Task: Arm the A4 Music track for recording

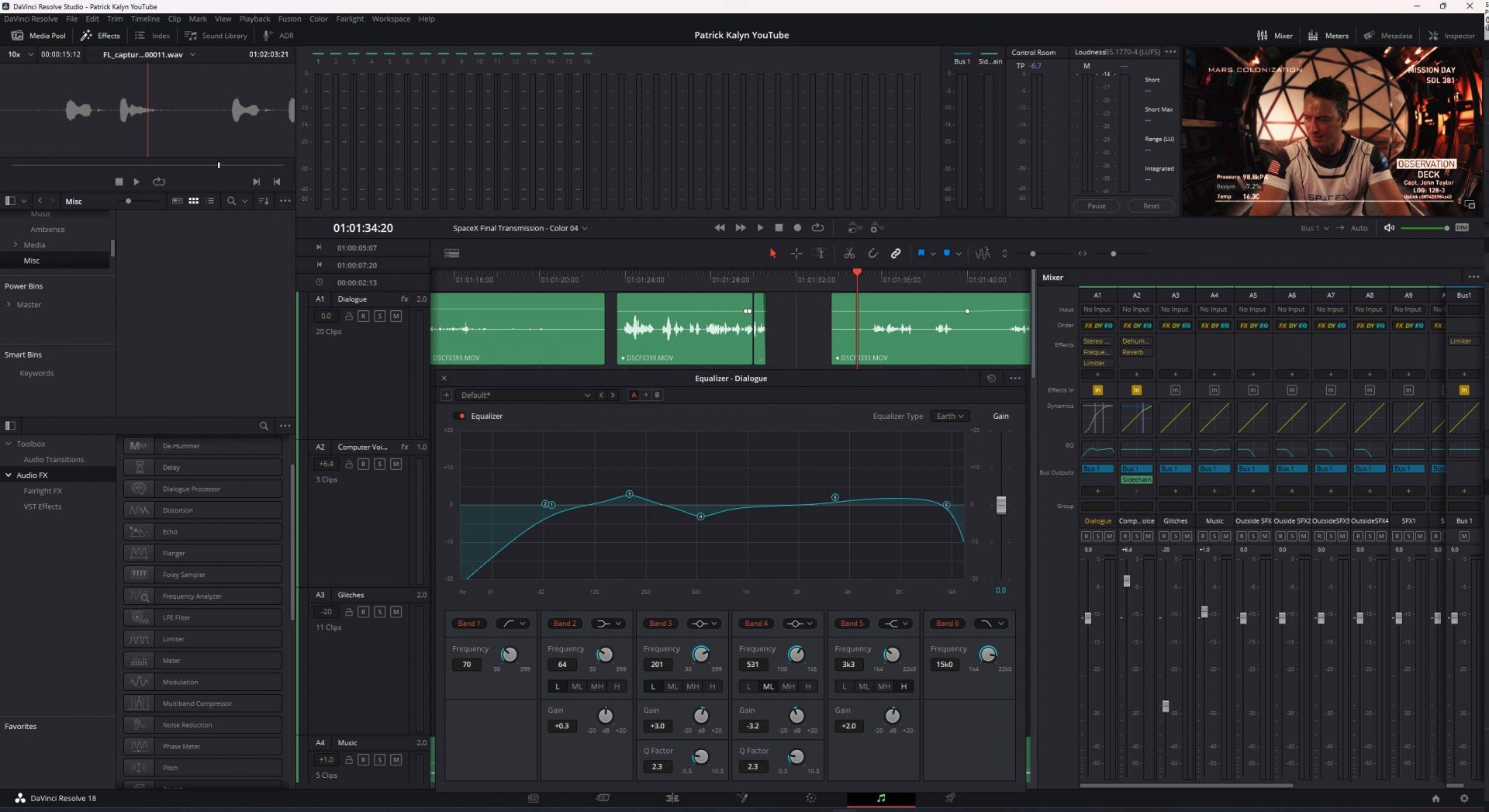Action: (x=362, y=760)
